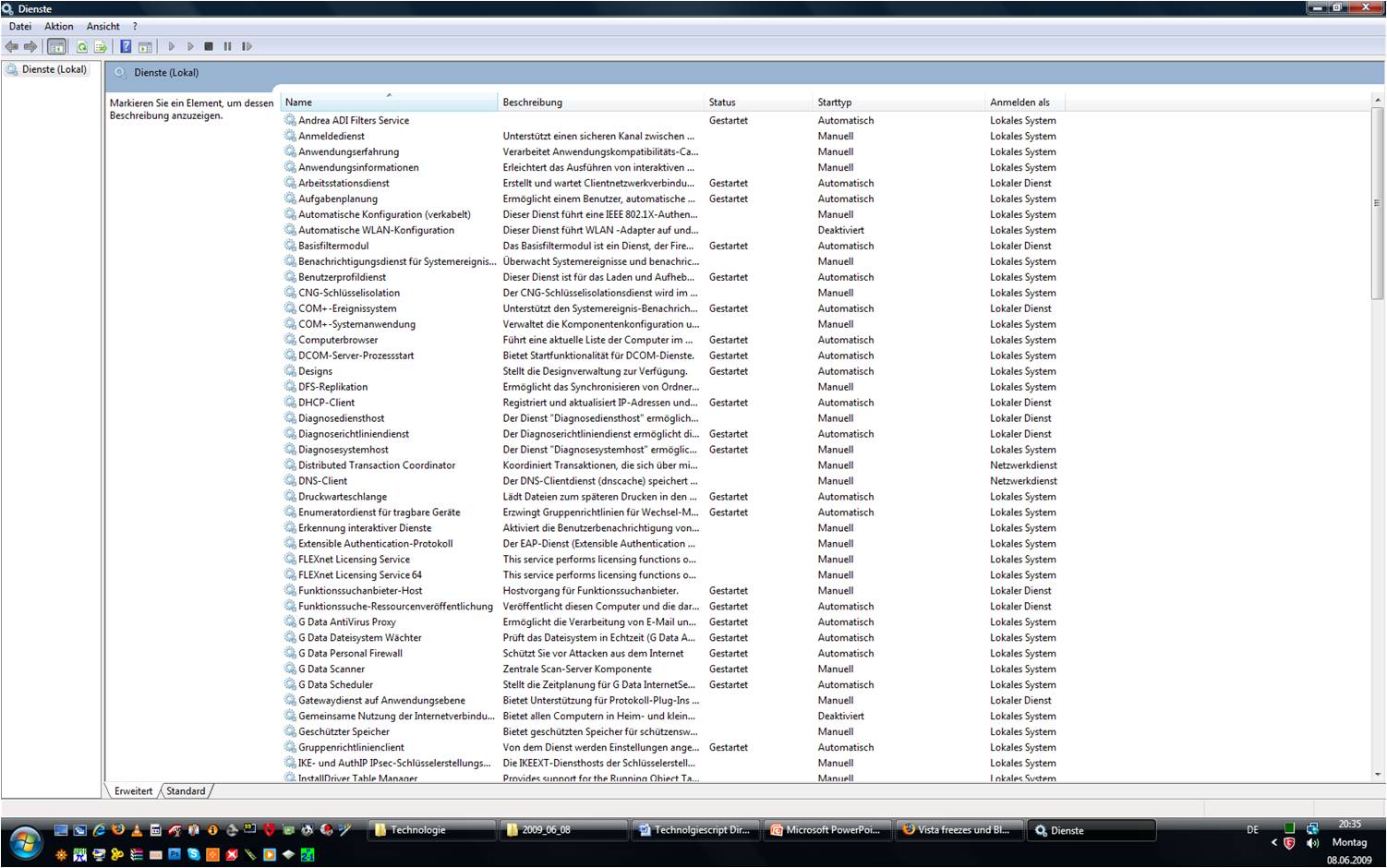Click the vertical scrollbar thumb

1378,203
